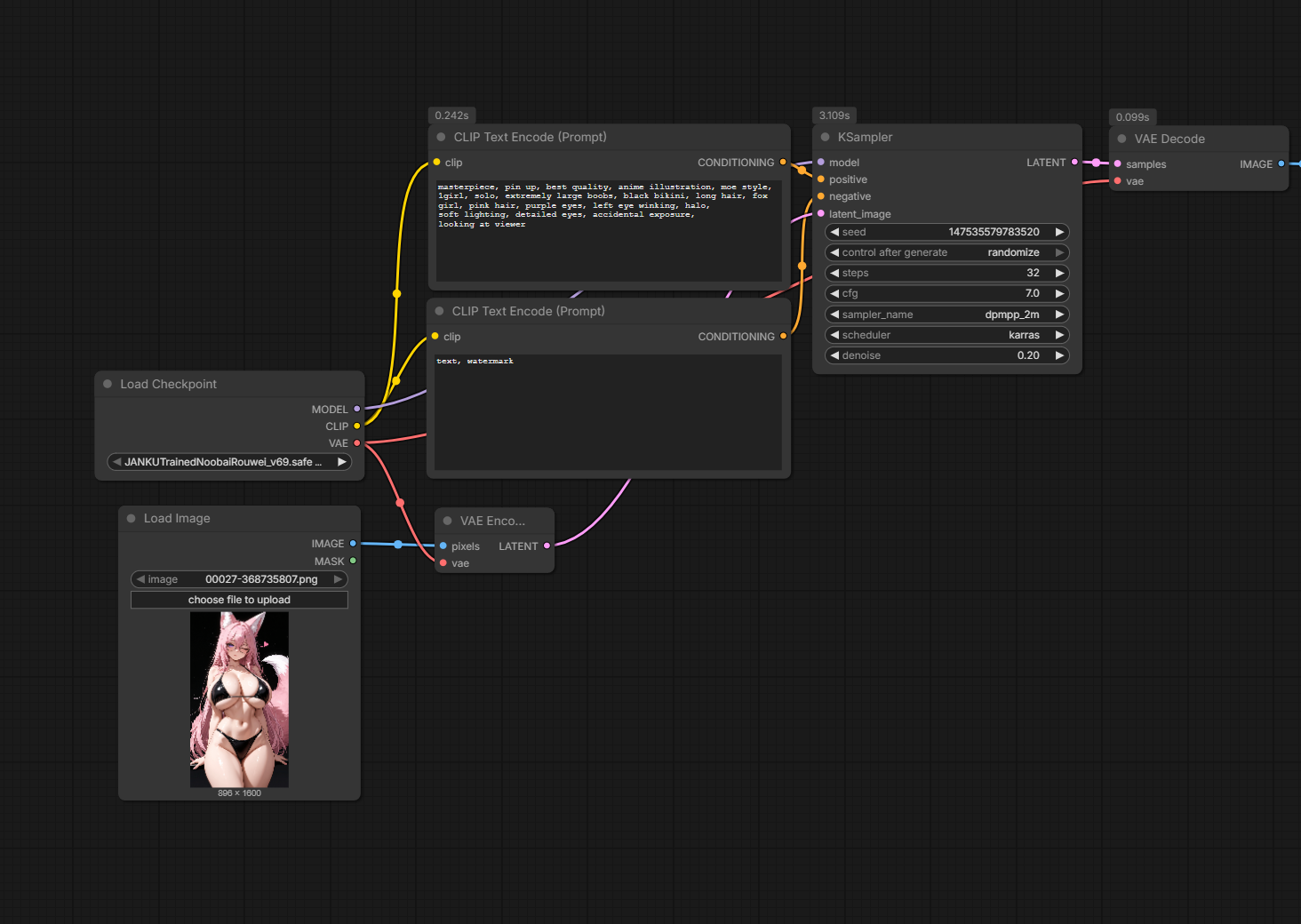Click the loaded image preview thumbnail

click(x=239, y=699)
